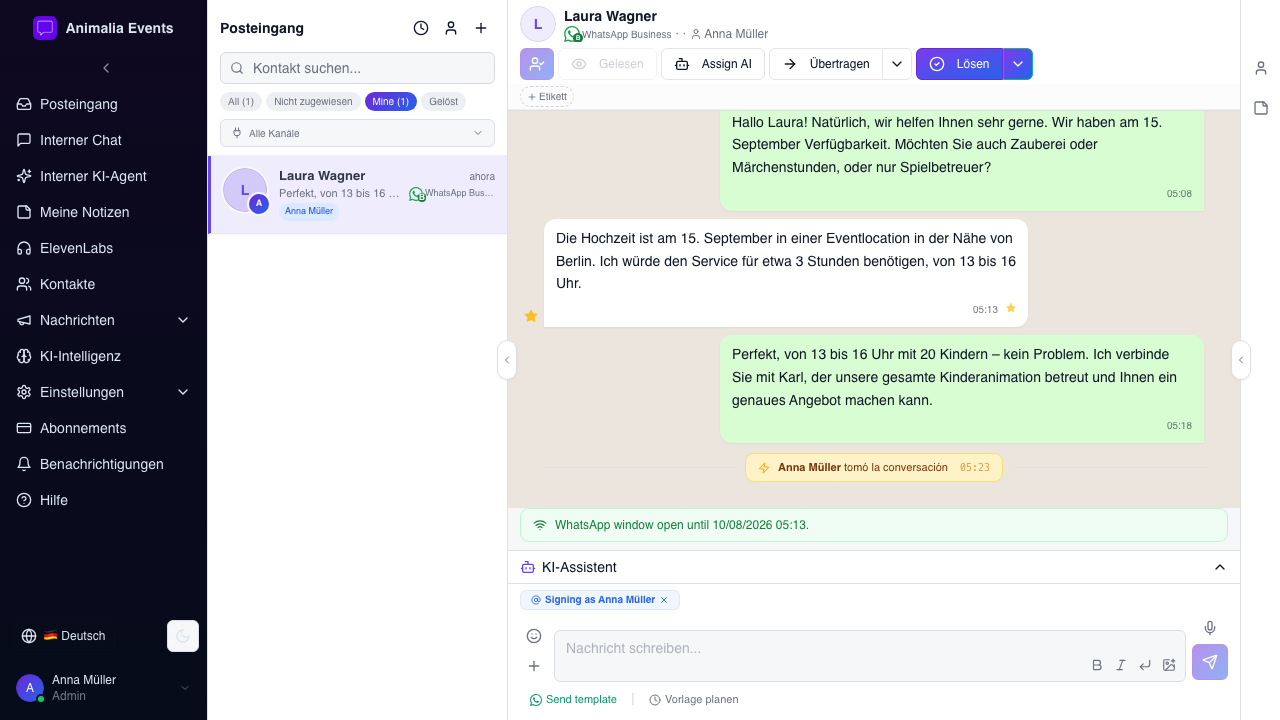Open the Übertragen dropdown arrow

[x=897, y=64]
